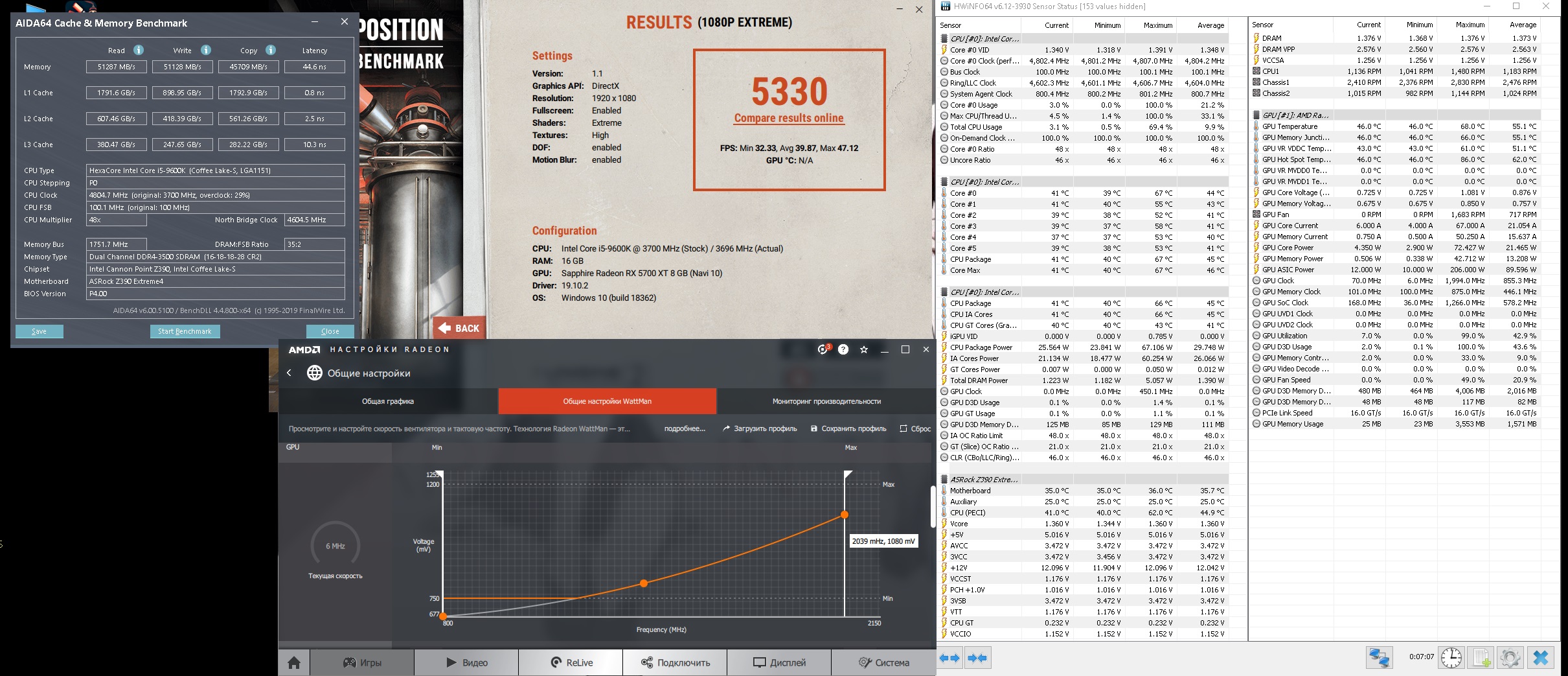Start logging with HWiNFO sheet-plus icon
The height and width of the screenshot is (676, 1568).
[1481, 657]
